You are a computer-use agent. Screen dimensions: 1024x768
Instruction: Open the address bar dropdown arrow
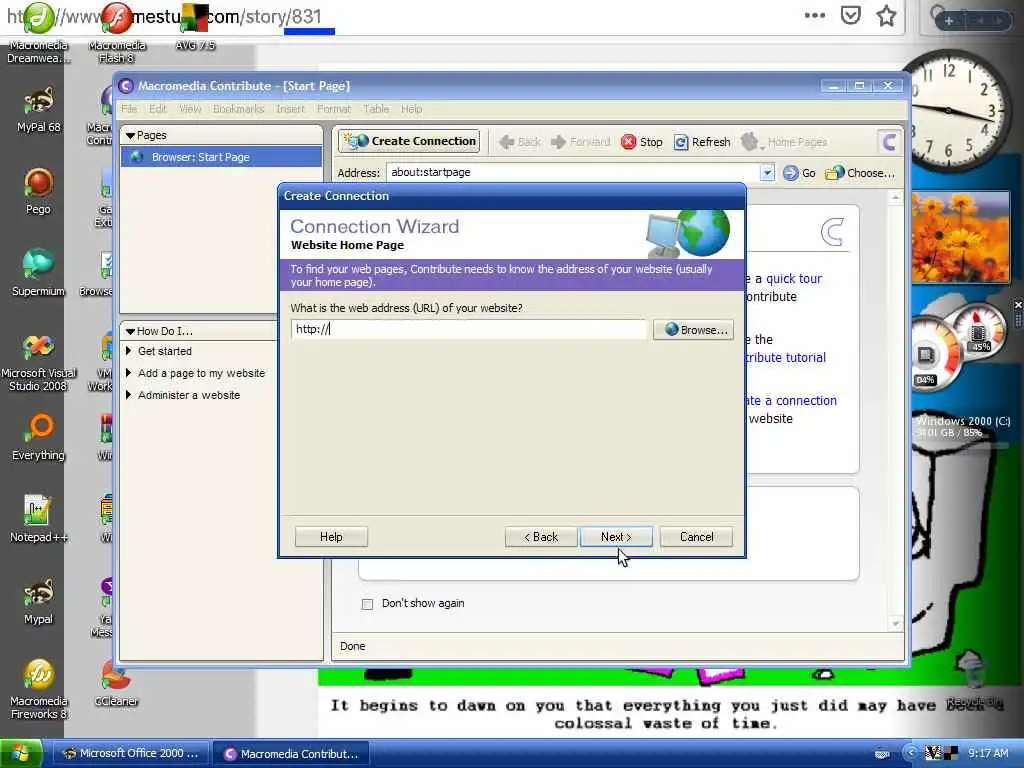coord(767,172)
